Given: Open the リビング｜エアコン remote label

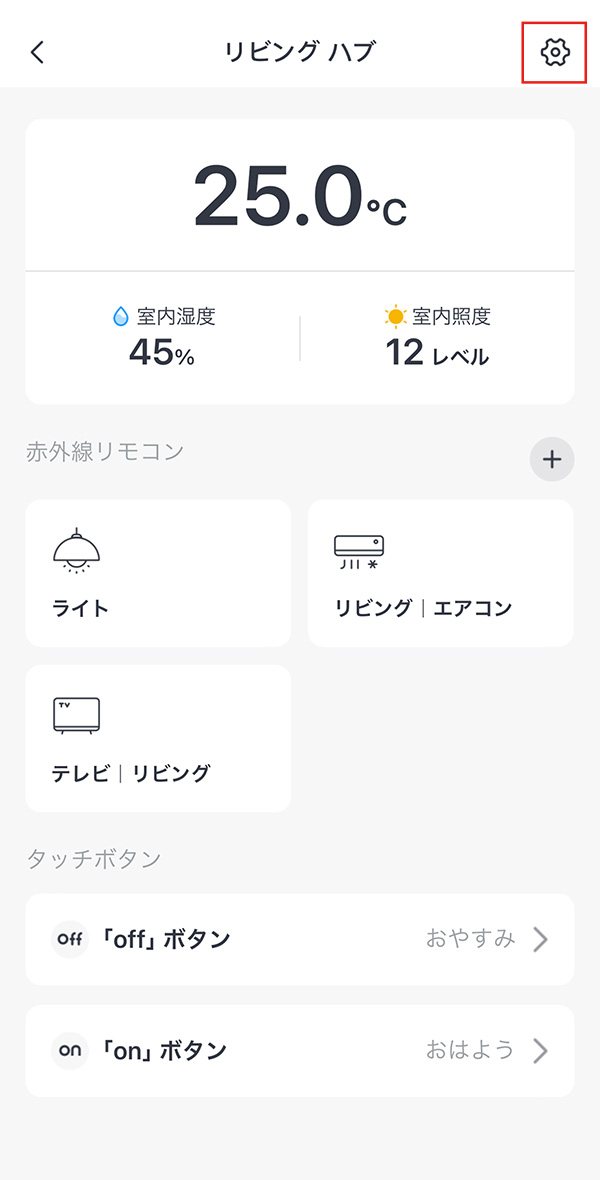Looking at the screenshot, I should 423,608.
